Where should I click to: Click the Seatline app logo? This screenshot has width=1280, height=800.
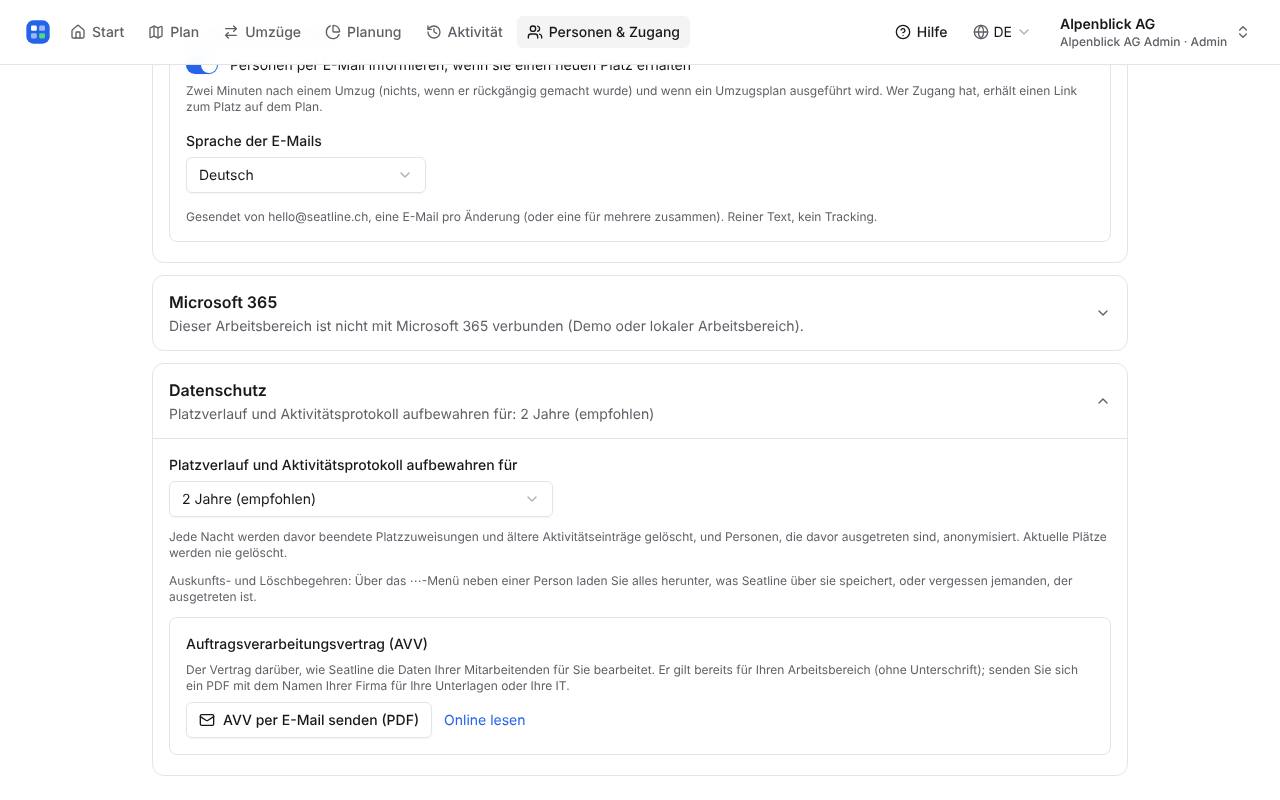[x=38, y=32]
